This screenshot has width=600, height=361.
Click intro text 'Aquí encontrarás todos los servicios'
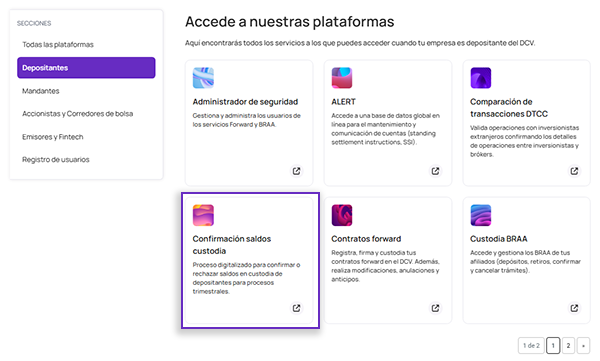coord(360,43)
